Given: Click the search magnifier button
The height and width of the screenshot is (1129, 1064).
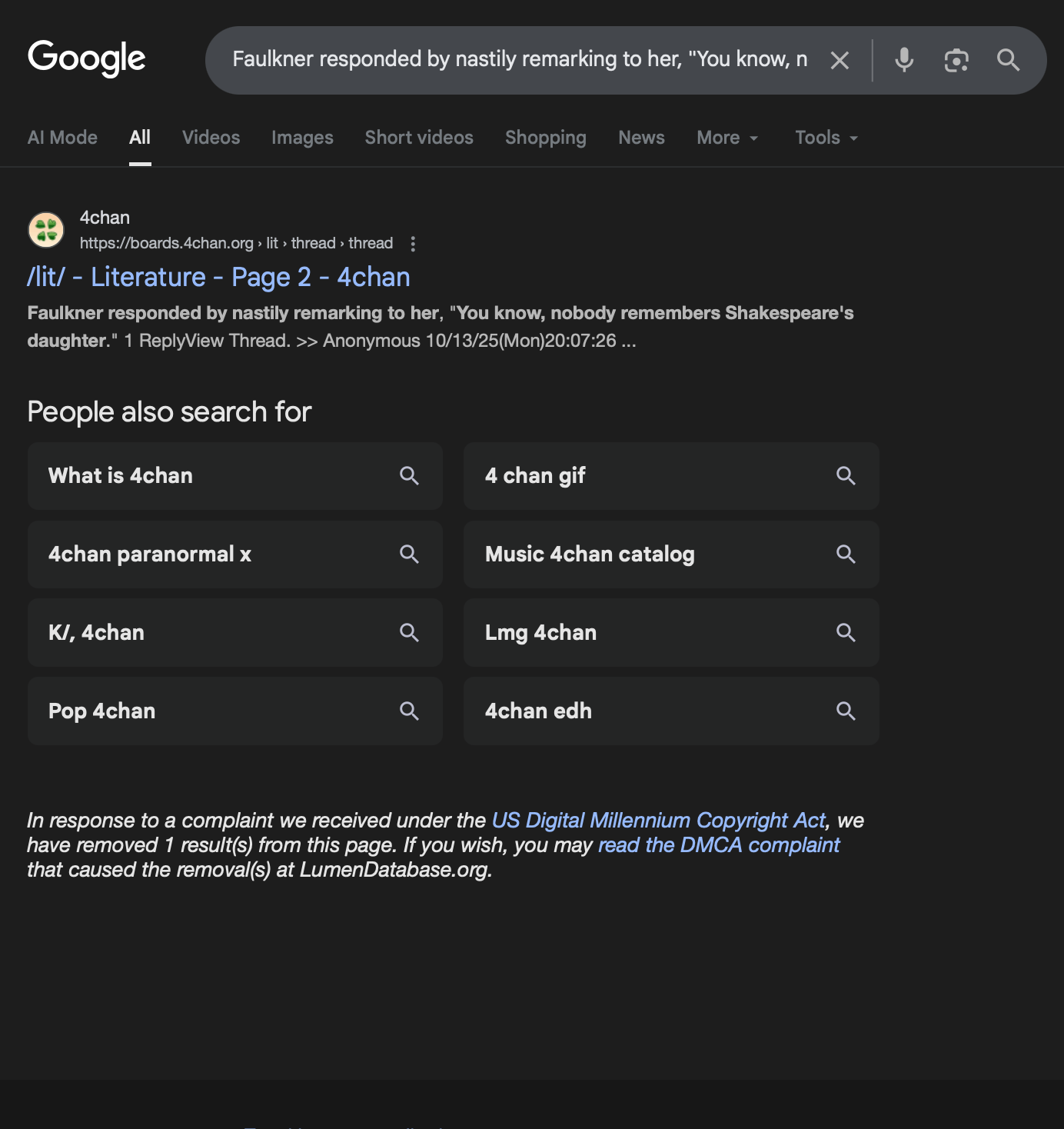Looking at the screenshot, I should tap(1008, 60).
